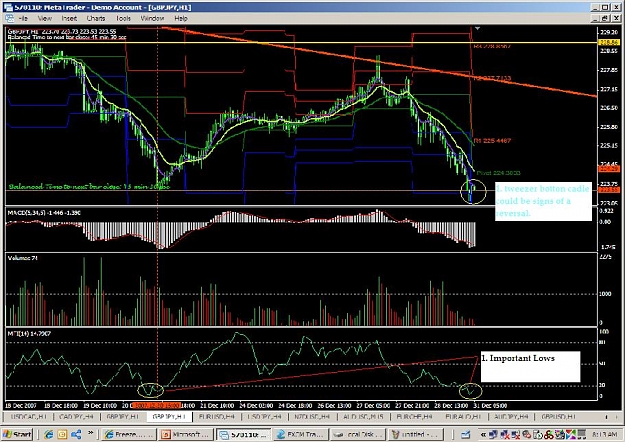Switch to the untitled taskbar window
The image size is (625, 442).
coord(415,434)
